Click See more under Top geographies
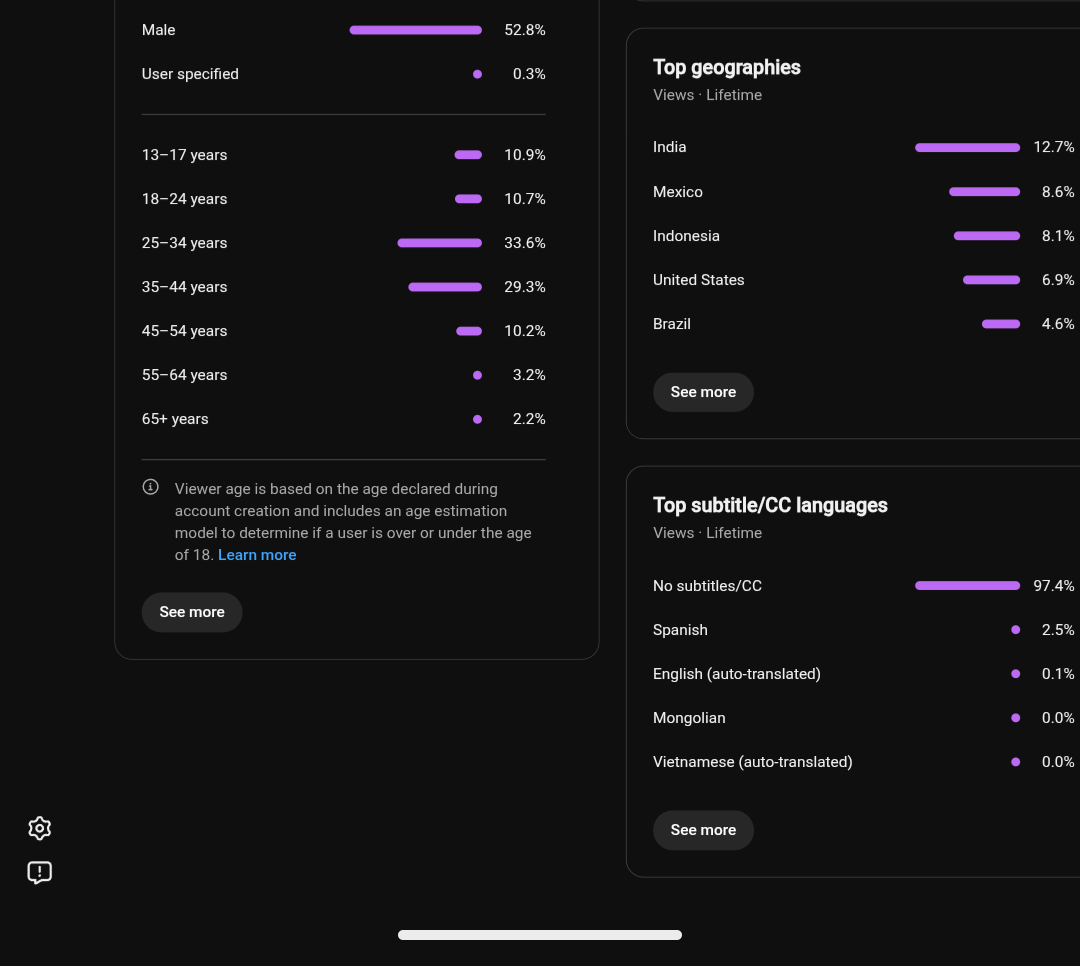Viewport: 1080px width, 966px height. click(x=703, y=392)
